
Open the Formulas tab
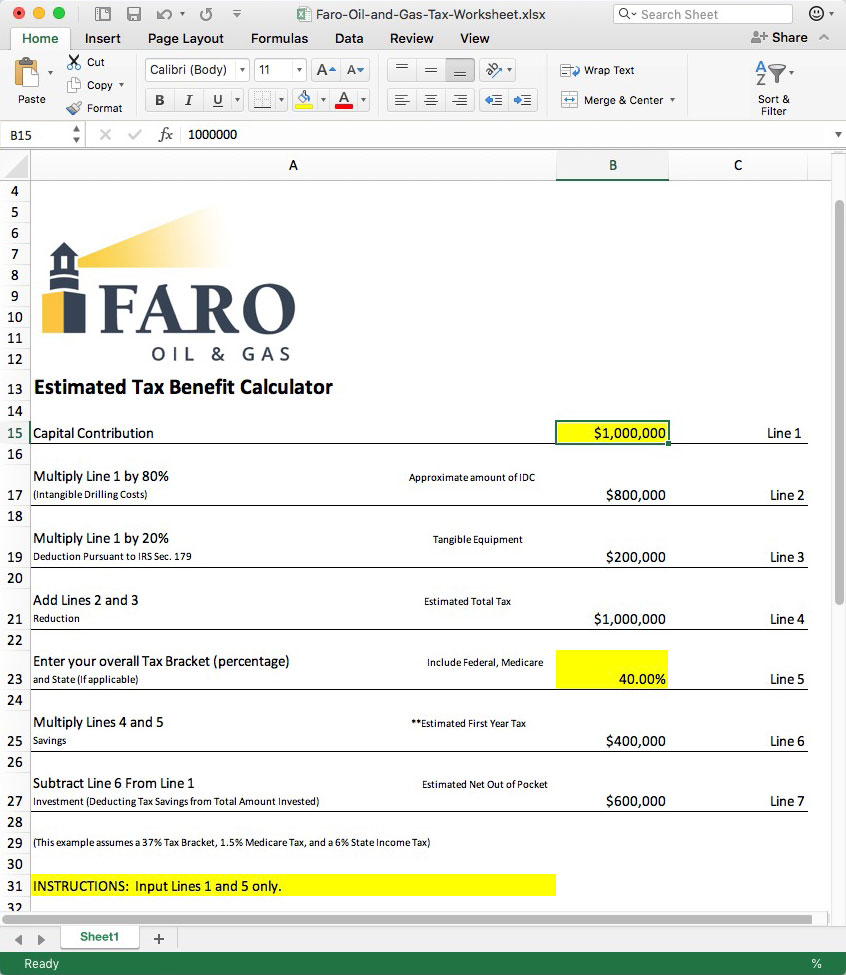click(280, 38)
